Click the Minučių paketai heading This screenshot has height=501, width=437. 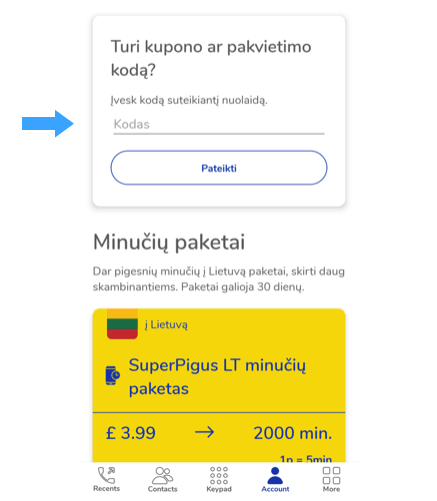coord(169,242)
